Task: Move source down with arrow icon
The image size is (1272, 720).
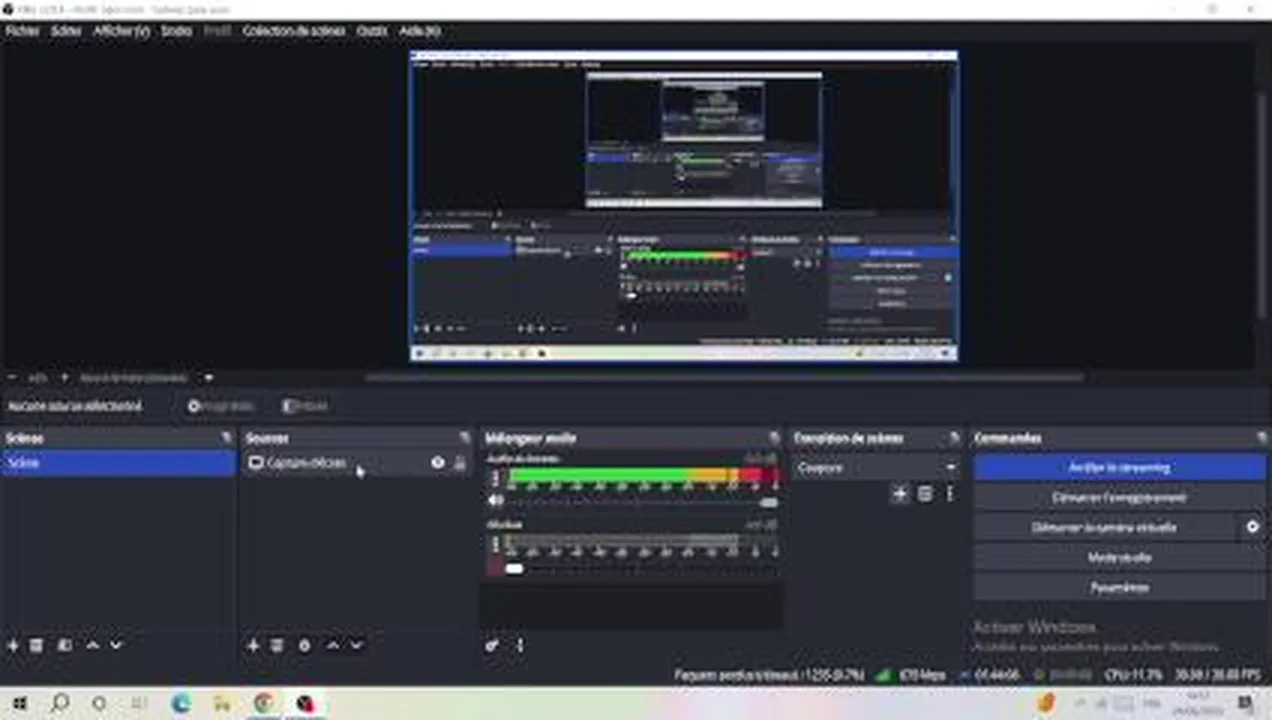Action: pos(356,646)
